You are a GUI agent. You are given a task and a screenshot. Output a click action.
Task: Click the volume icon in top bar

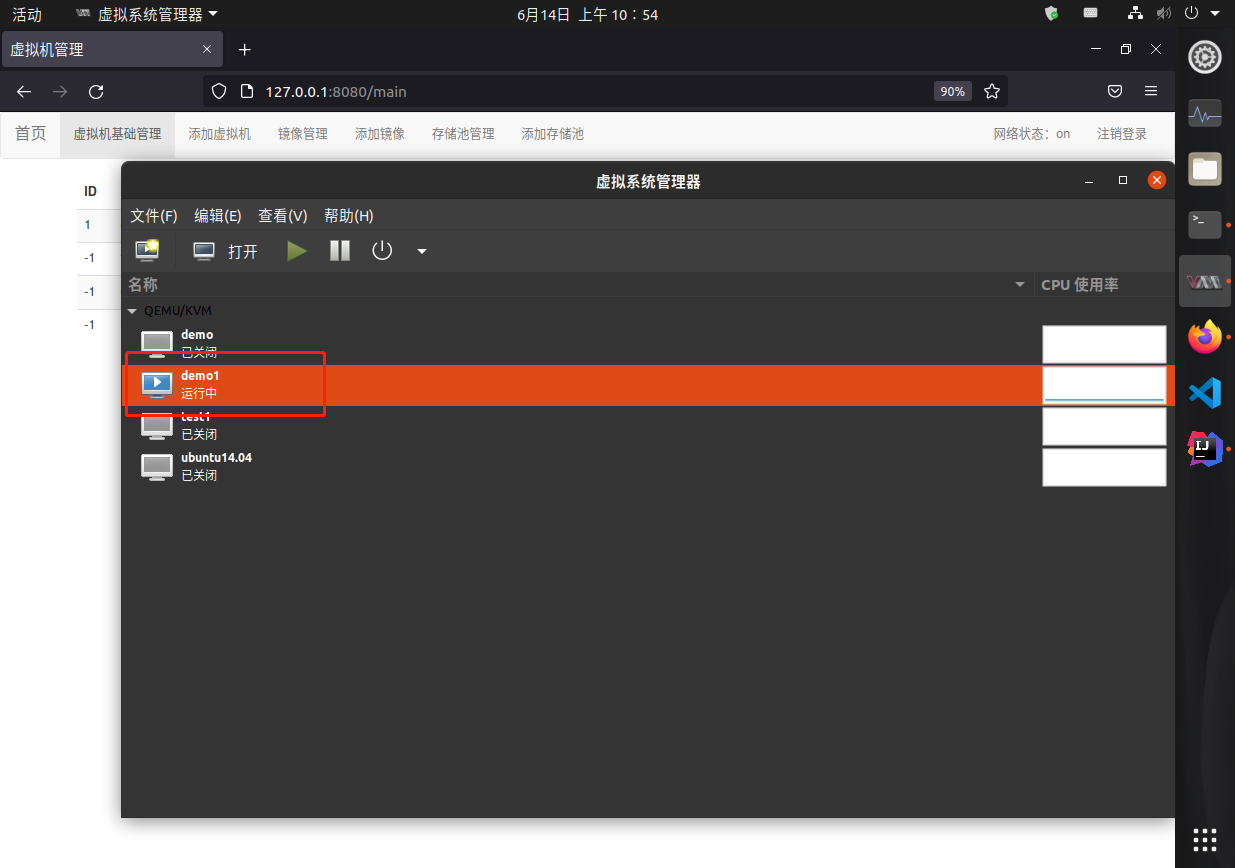click(1163, 14)
